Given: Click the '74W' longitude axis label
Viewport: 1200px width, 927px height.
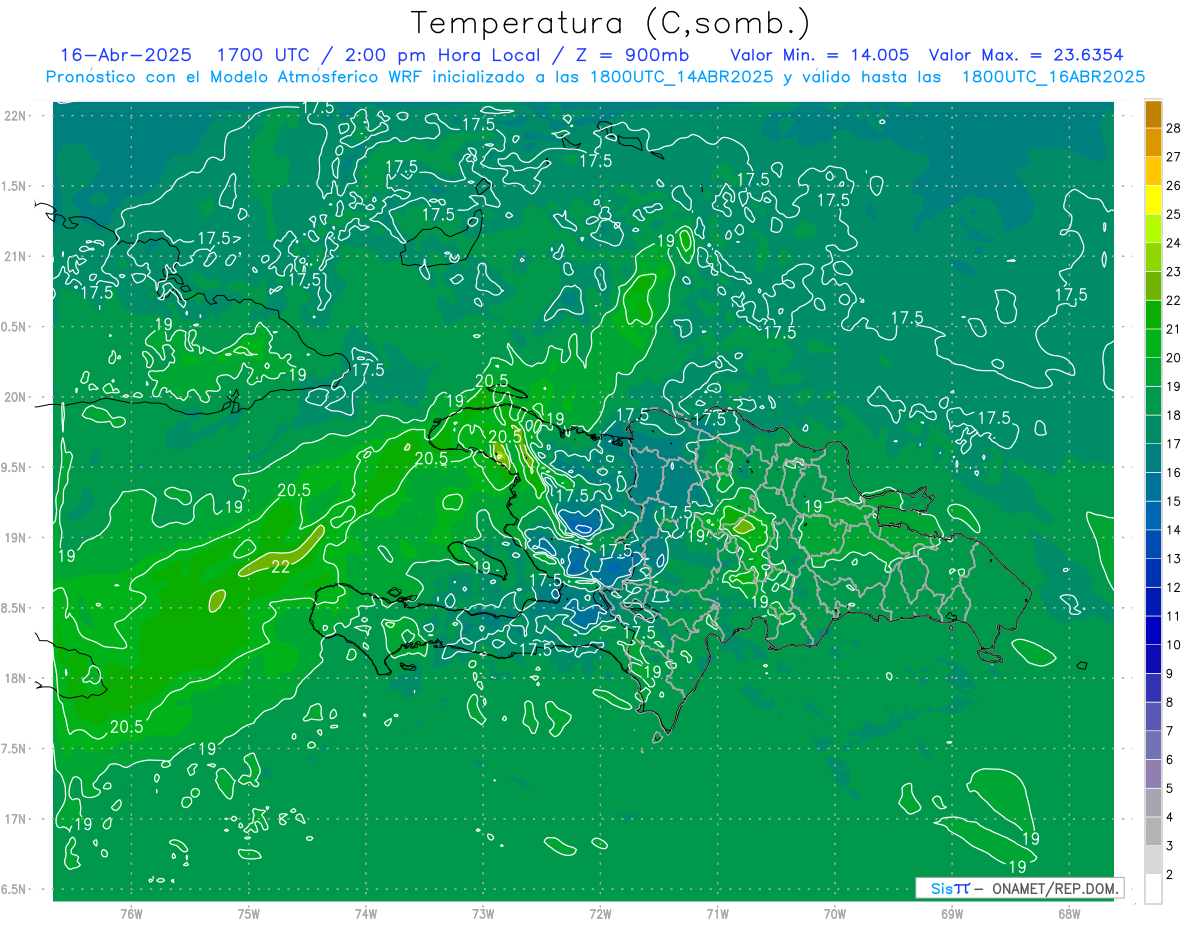Looking at the screenshot, I should pyautogui.click(x=366, y=914).
